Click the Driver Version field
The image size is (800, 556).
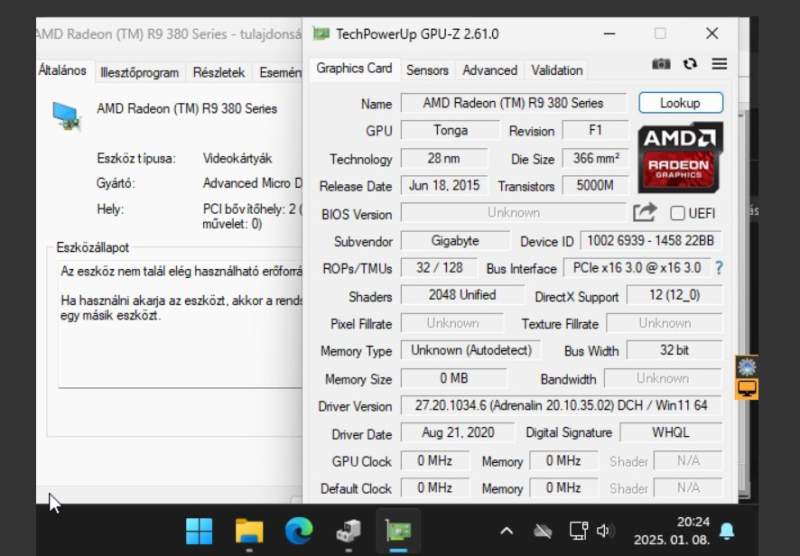click(x=561, y=406)
